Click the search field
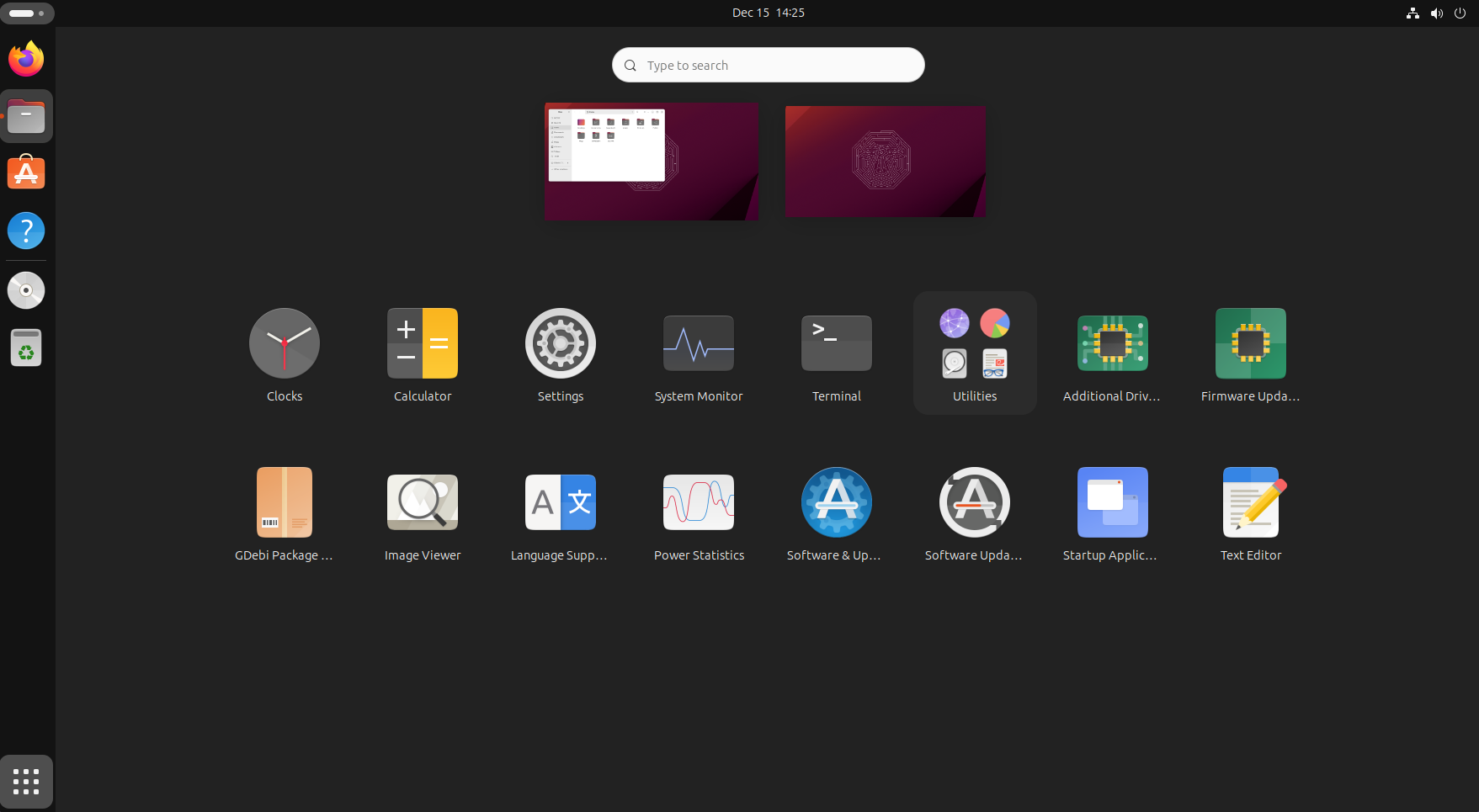 768,66
